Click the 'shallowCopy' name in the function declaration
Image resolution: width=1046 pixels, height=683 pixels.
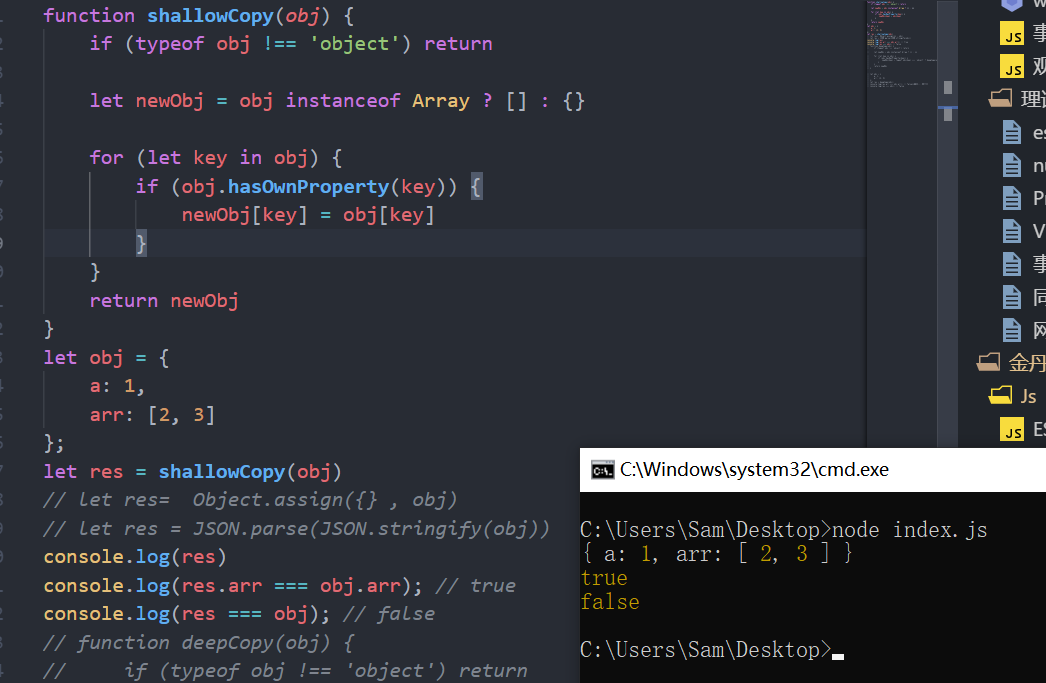pyautogui.click(x=210, y=16)
